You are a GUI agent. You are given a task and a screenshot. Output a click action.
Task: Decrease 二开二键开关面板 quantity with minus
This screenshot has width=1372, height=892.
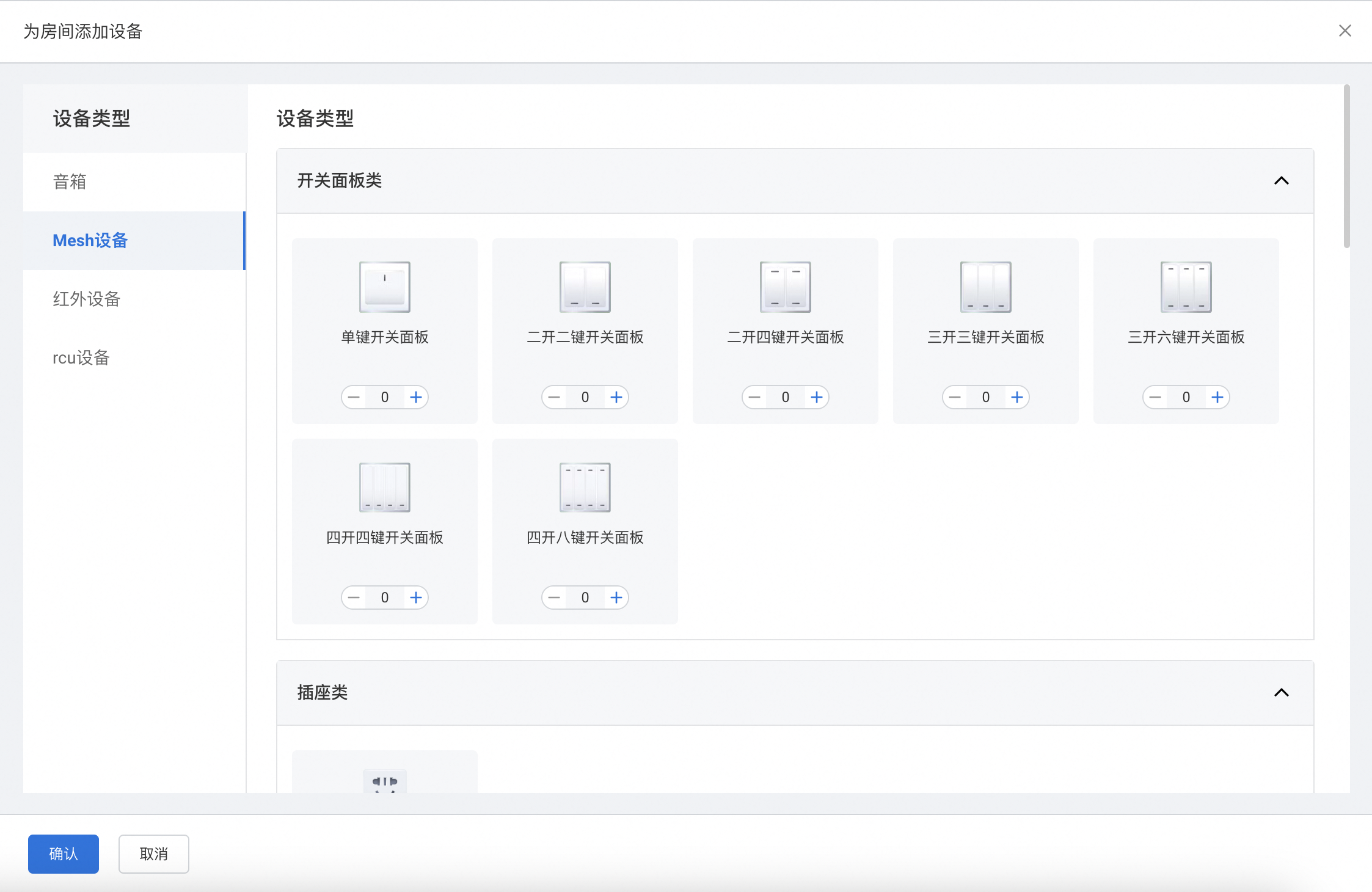(x=554, y=397)
